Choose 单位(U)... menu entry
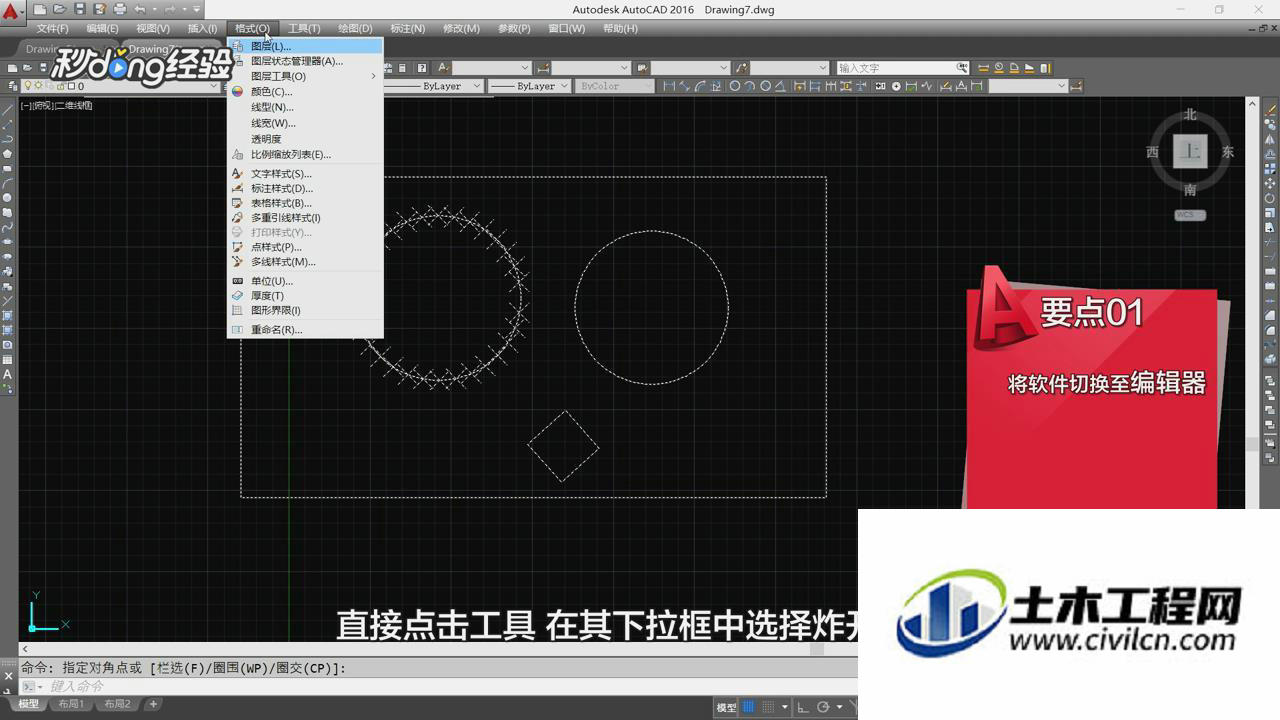The height and width of the screenshot is (720, 1280). pos(305,281)
